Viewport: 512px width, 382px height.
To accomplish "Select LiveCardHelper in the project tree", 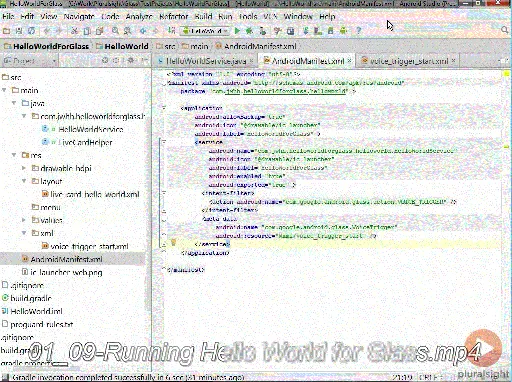I will [85, 142].
